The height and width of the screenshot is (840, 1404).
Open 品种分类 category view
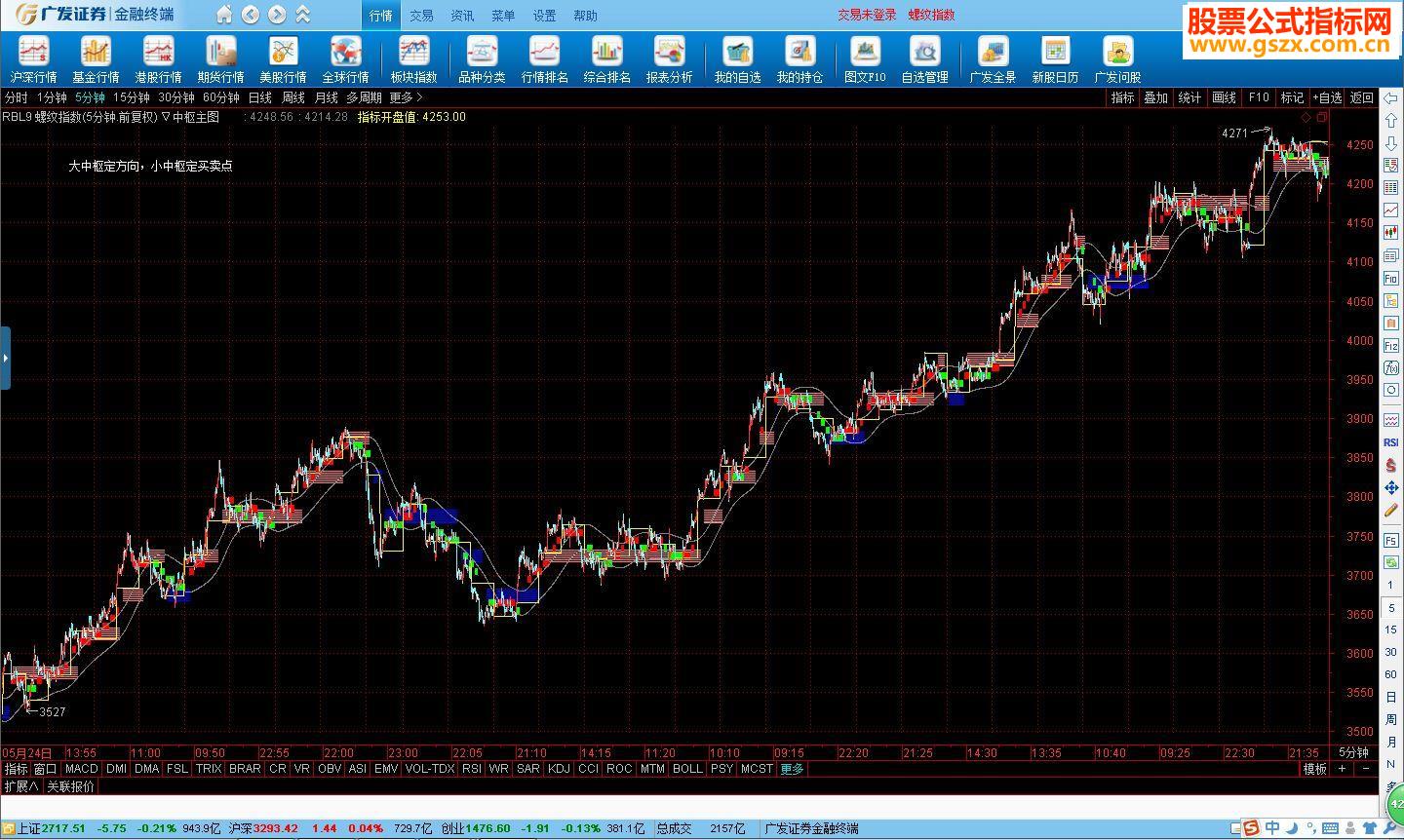coord(482,59)
